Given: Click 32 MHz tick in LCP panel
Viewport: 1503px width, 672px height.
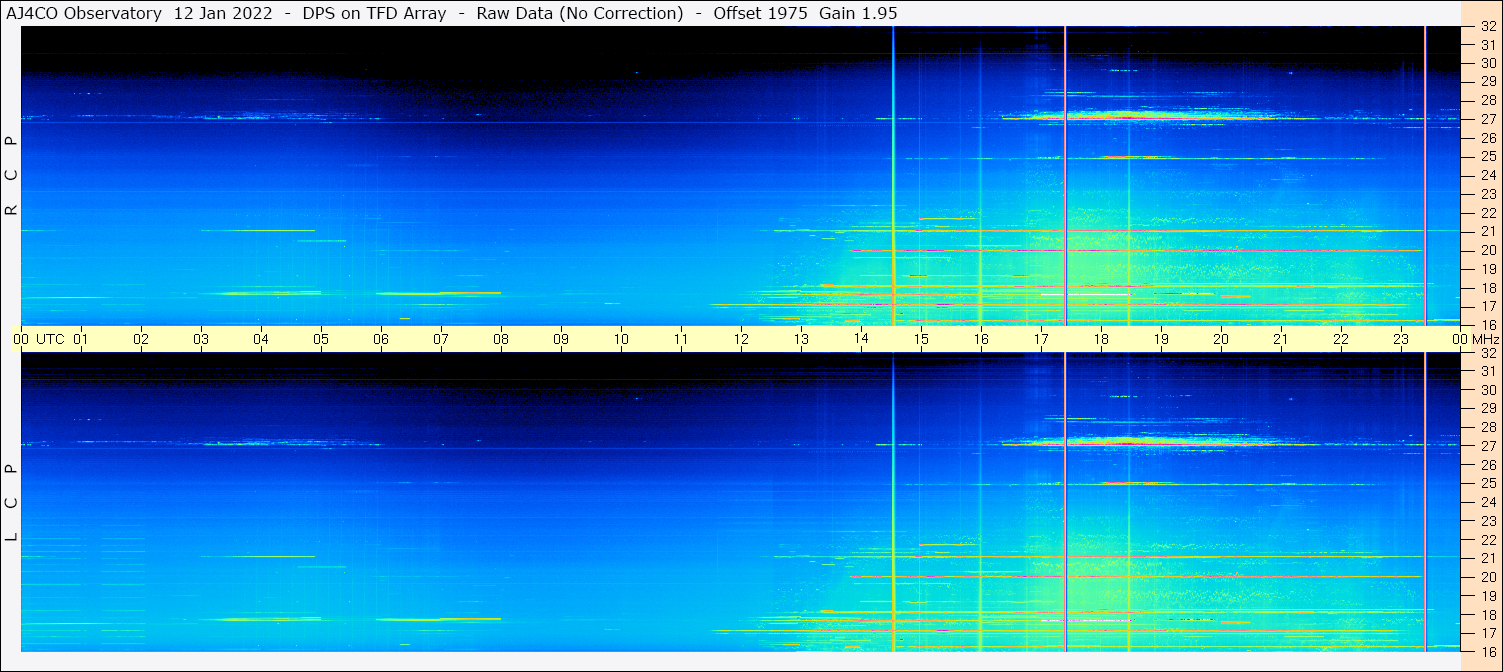Looking at the screenshot, I should pos(1488,353).
